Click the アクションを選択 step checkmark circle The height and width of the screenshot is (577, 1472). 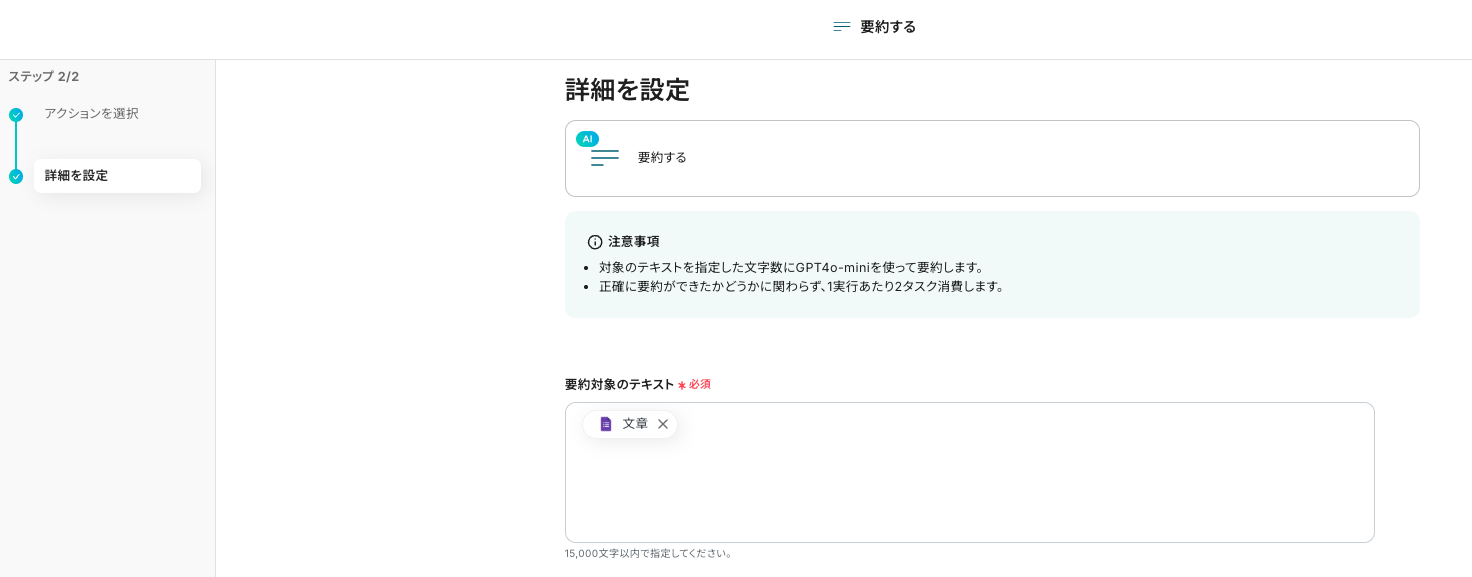point(16,115)
